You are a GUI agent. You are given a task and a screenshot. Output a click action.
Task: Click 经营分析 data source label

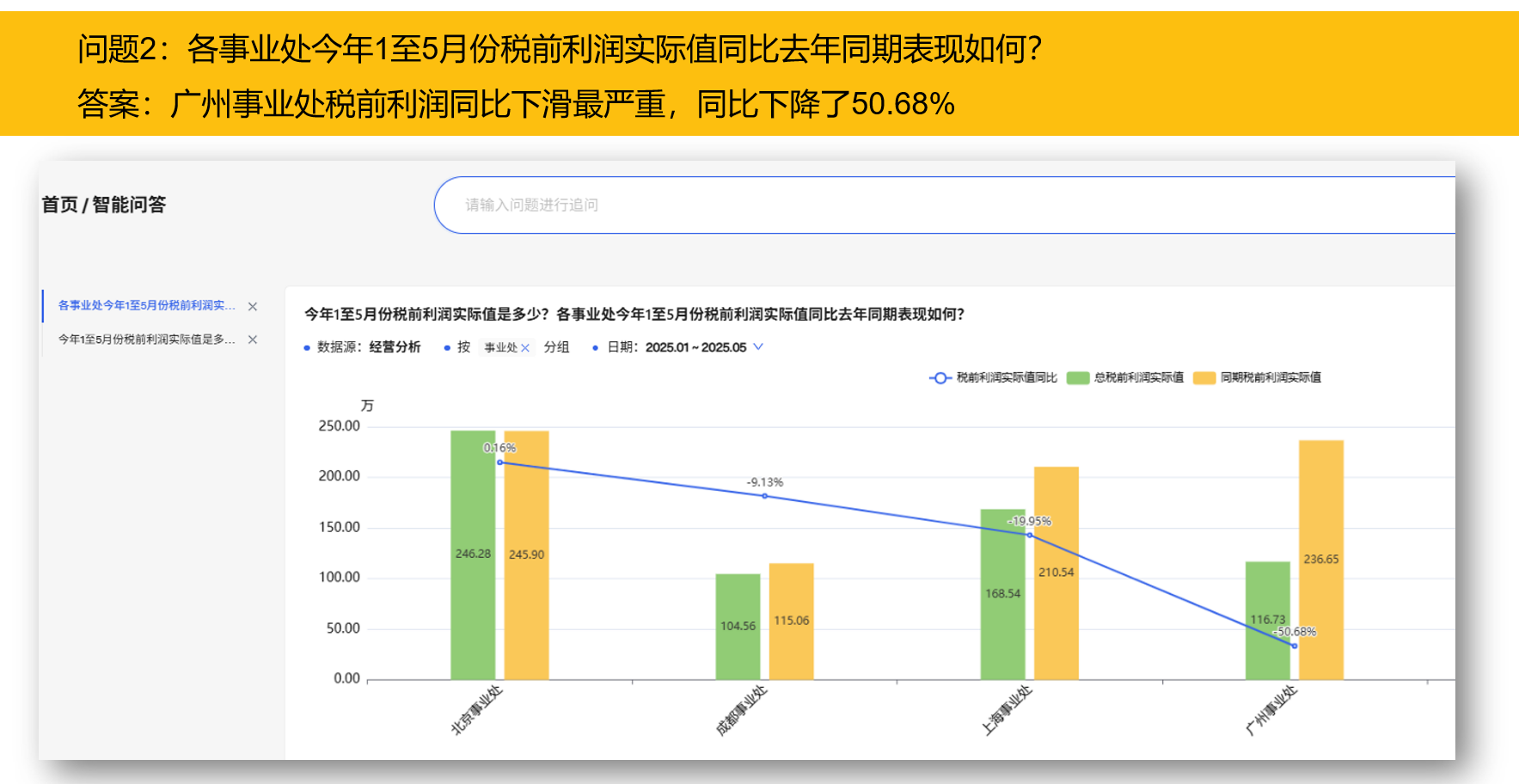[x=395, y=347]
